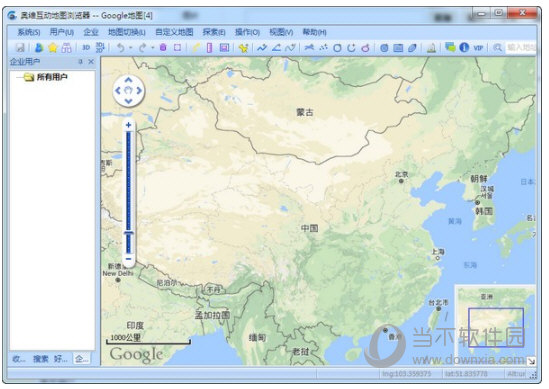
Task: Click the blue user person toolbar icon
Action: point(39,48)
